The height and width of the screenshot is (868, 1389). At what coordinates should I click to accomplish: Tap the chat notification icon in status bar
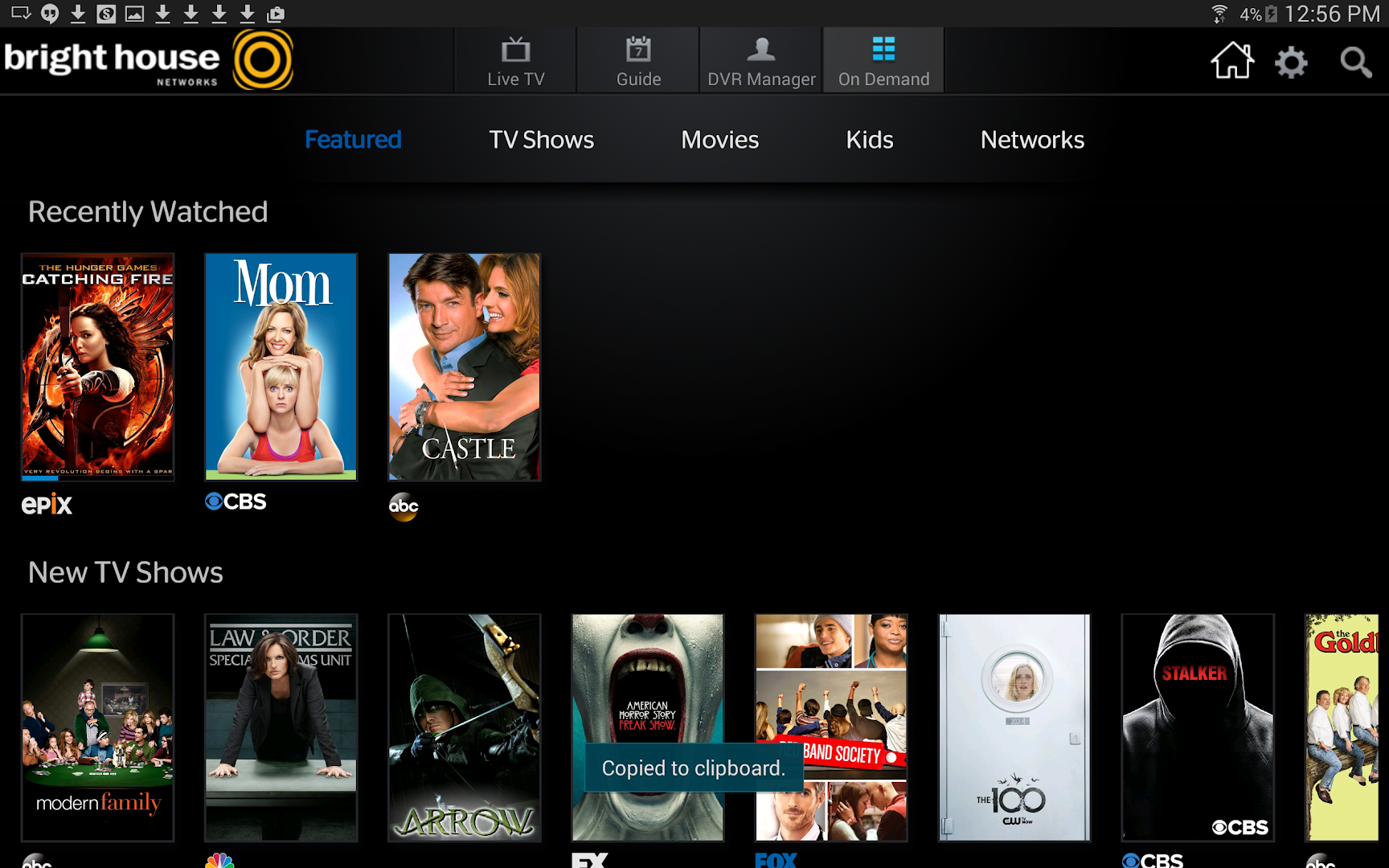pyautogui.click(x=50, y=14)
